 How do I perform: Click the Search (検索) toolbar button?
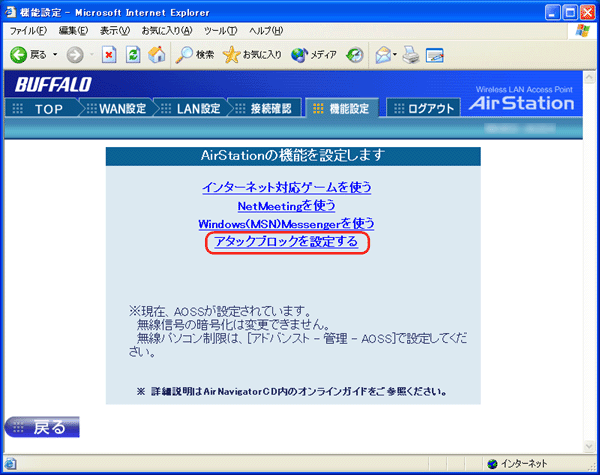[195, 55]
